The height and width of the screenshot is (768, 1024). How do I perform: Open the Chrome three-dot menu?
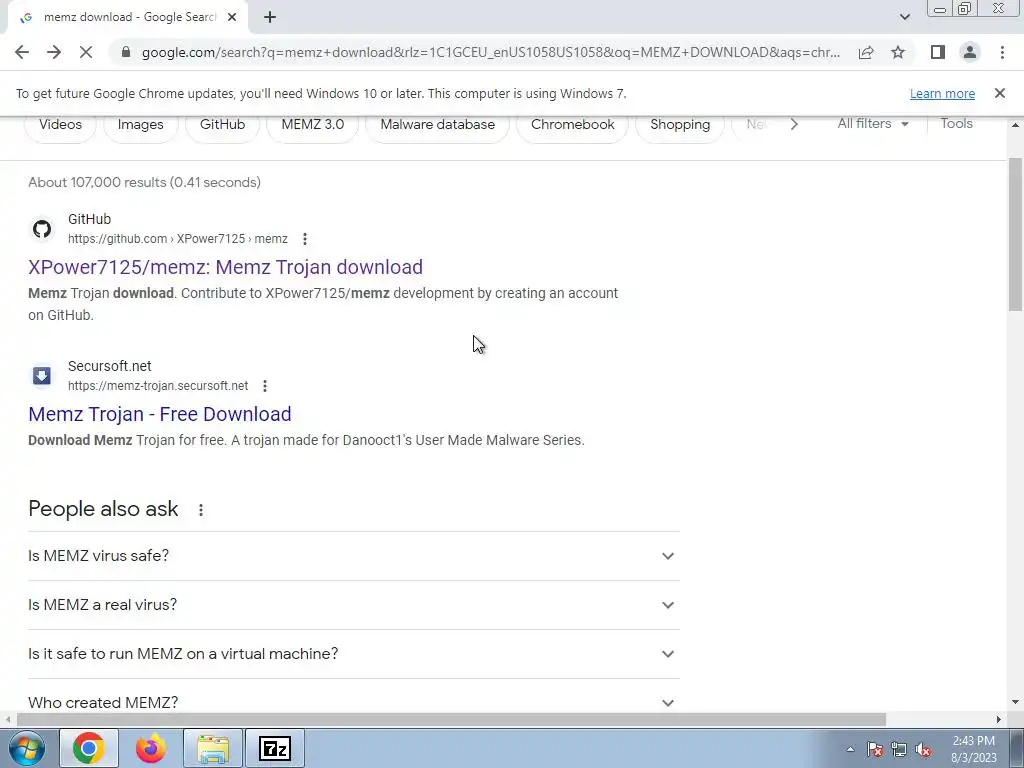(x=1002, y=52)
